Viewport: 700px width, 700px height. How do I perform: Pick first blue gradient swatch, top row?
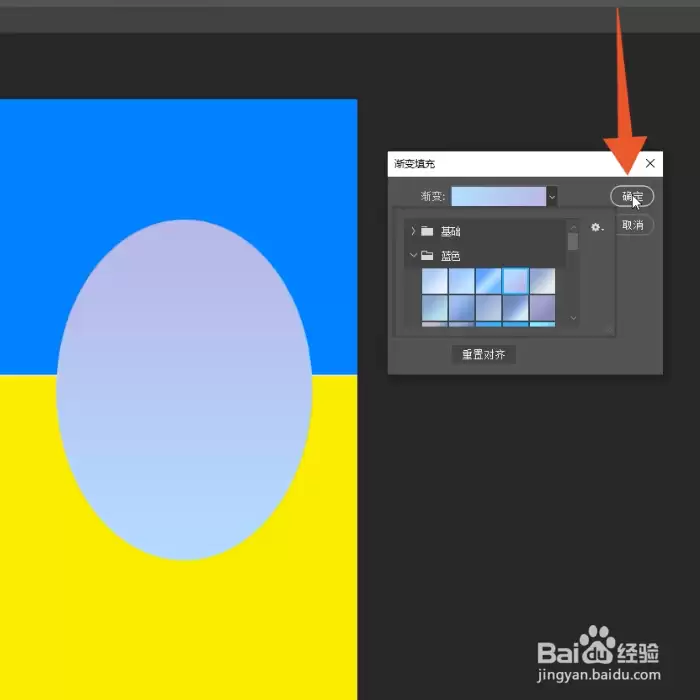(435, 281)
